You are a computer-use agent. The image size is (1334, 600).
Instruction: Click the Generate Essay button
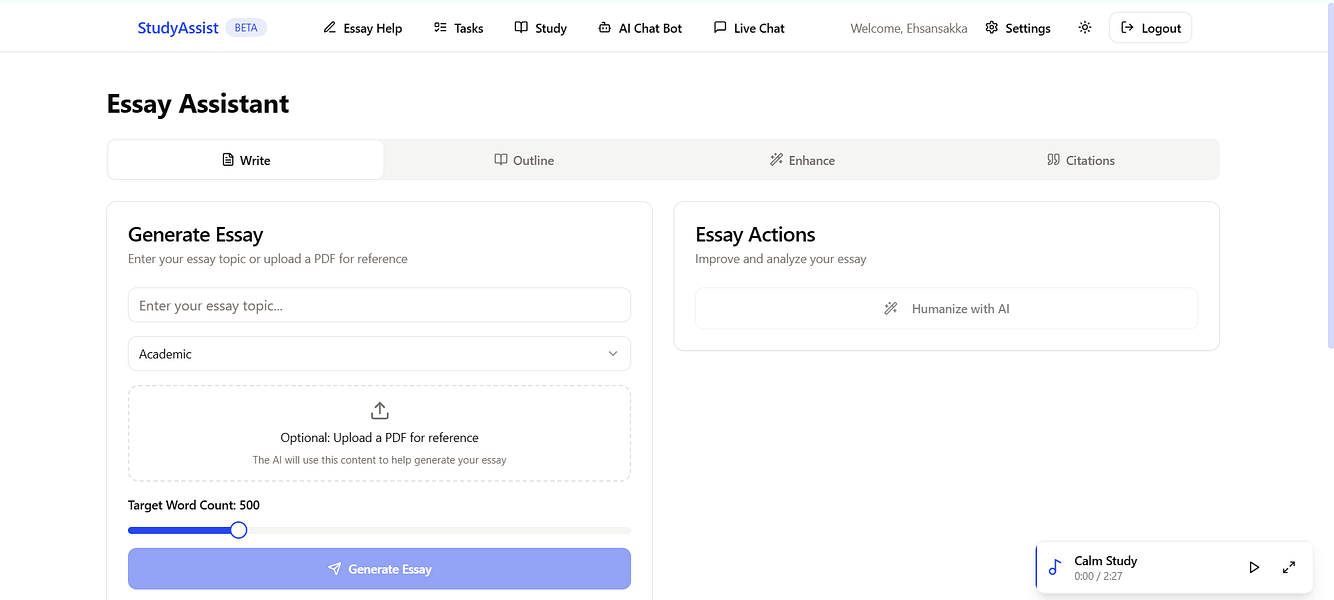coord(379,569)
